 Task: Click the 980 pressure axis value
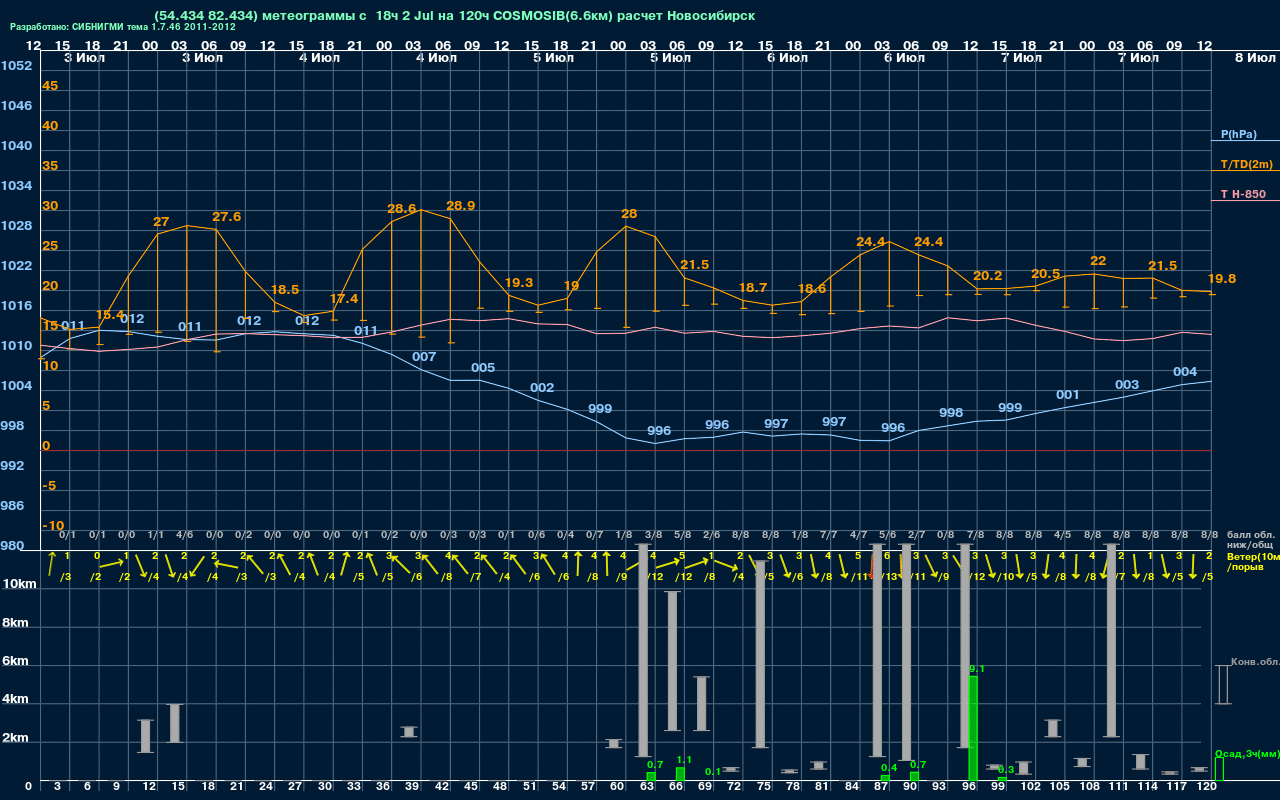[x=13, y=545]
